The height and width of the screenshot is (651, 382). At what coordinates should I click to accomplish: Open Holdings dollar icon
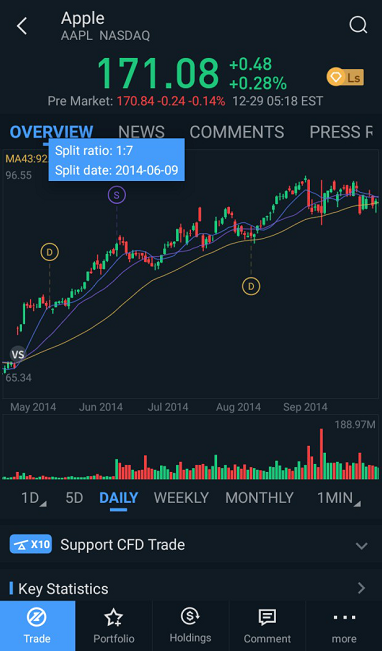190,617
